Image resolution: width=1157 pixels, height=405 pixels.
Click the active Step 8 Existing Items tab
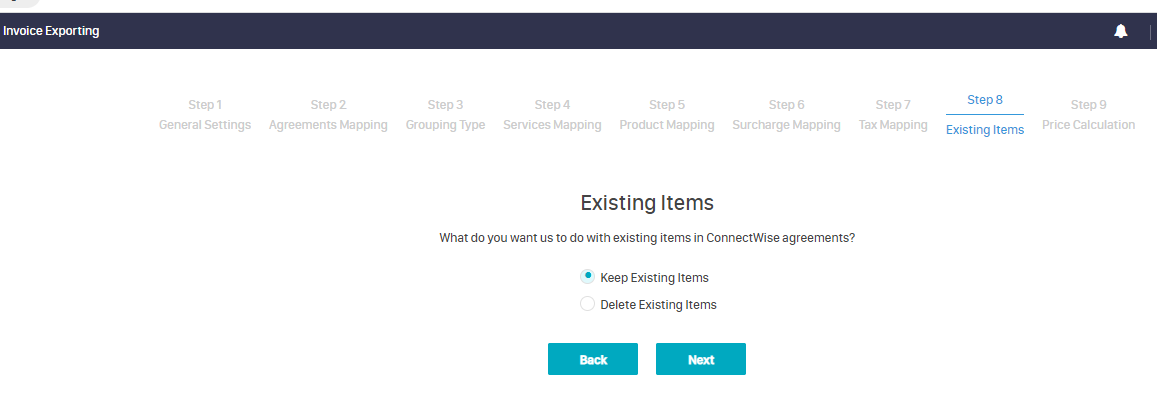(985, 115)
